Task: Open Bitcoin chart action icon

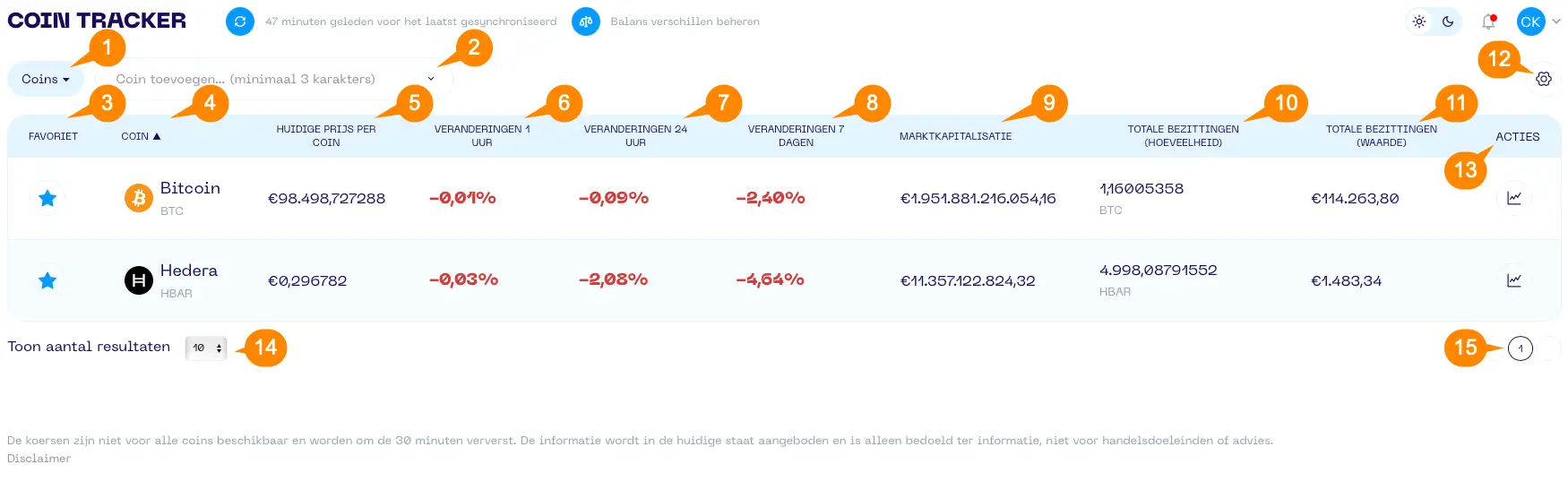Action: pos(1514,198)
